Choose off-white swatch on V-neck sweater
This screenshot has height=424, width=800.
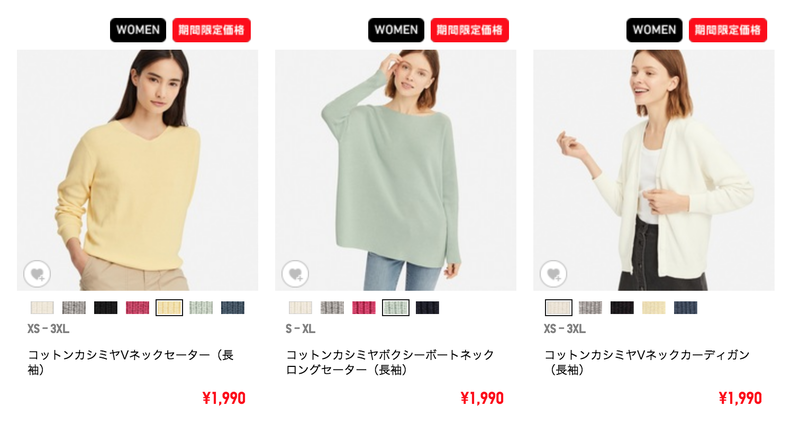pyautogui.click(x=42, y=308)
